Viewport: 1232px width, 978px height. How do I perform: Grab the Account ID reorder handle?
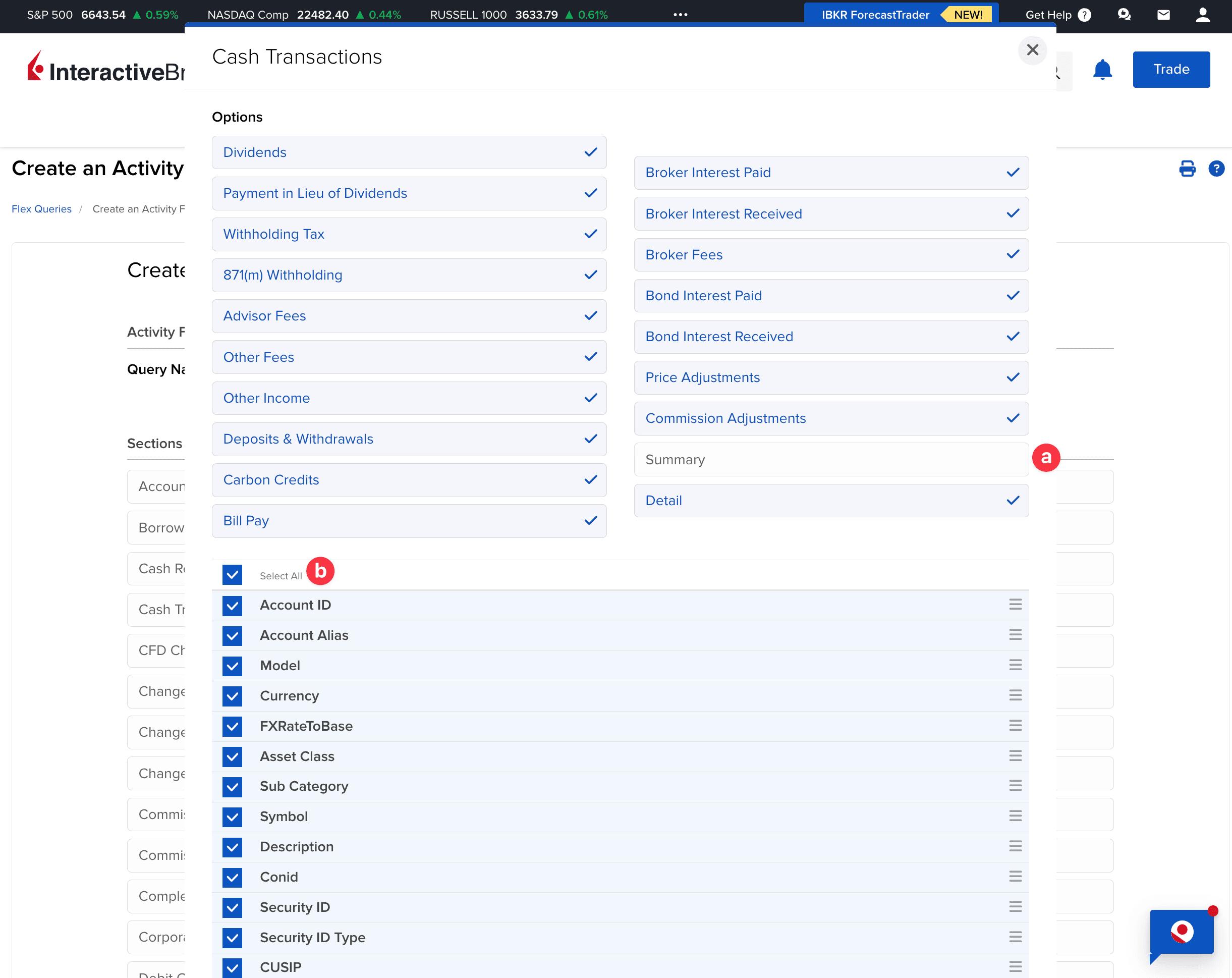tap(1015, 605)
